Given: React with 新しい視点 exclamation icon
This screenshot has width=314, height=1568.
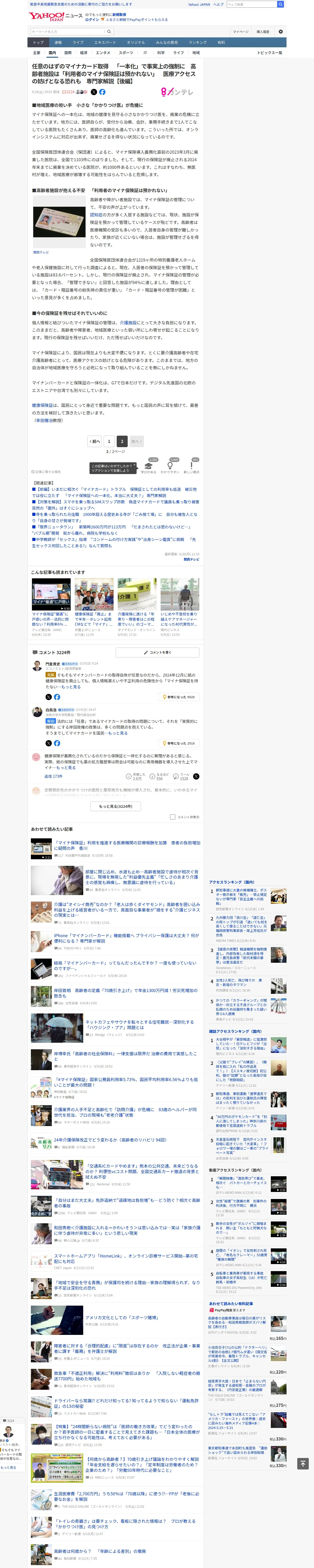Looking at the screenshot, I should [192, 466].
